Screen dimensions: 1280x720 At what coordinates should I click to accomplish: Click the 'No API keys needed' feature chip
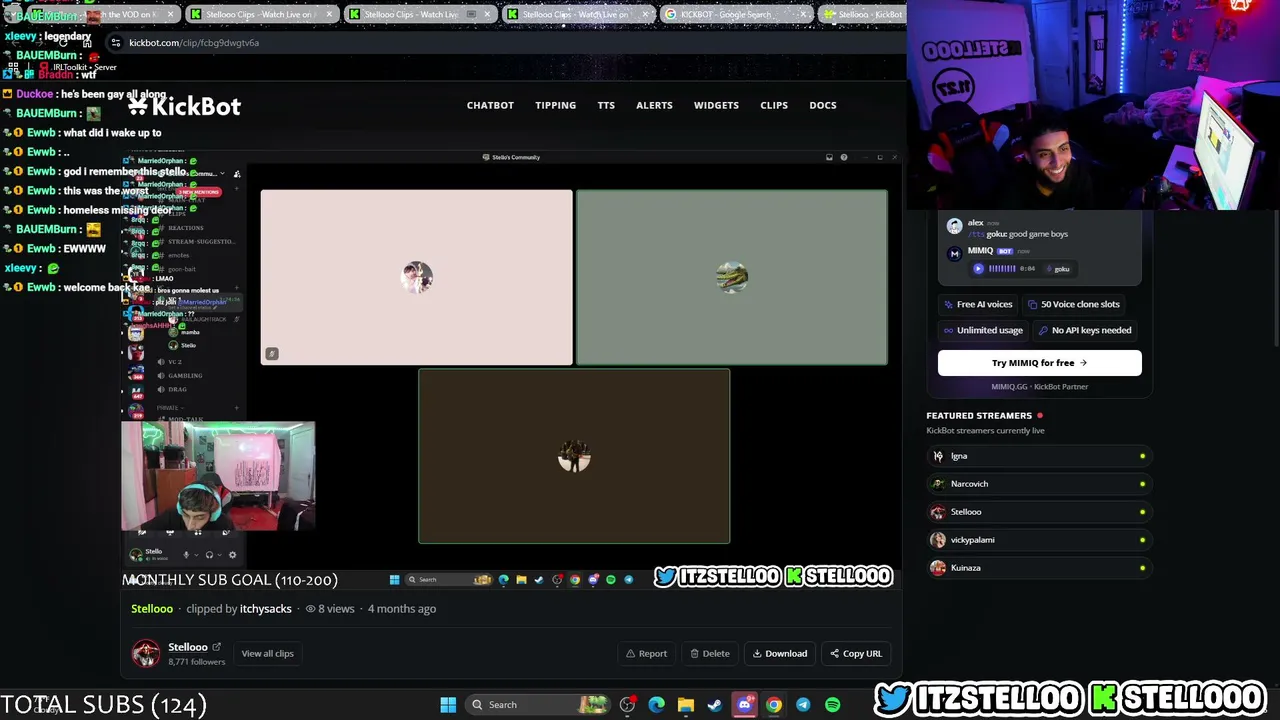tap(1085, 330)
